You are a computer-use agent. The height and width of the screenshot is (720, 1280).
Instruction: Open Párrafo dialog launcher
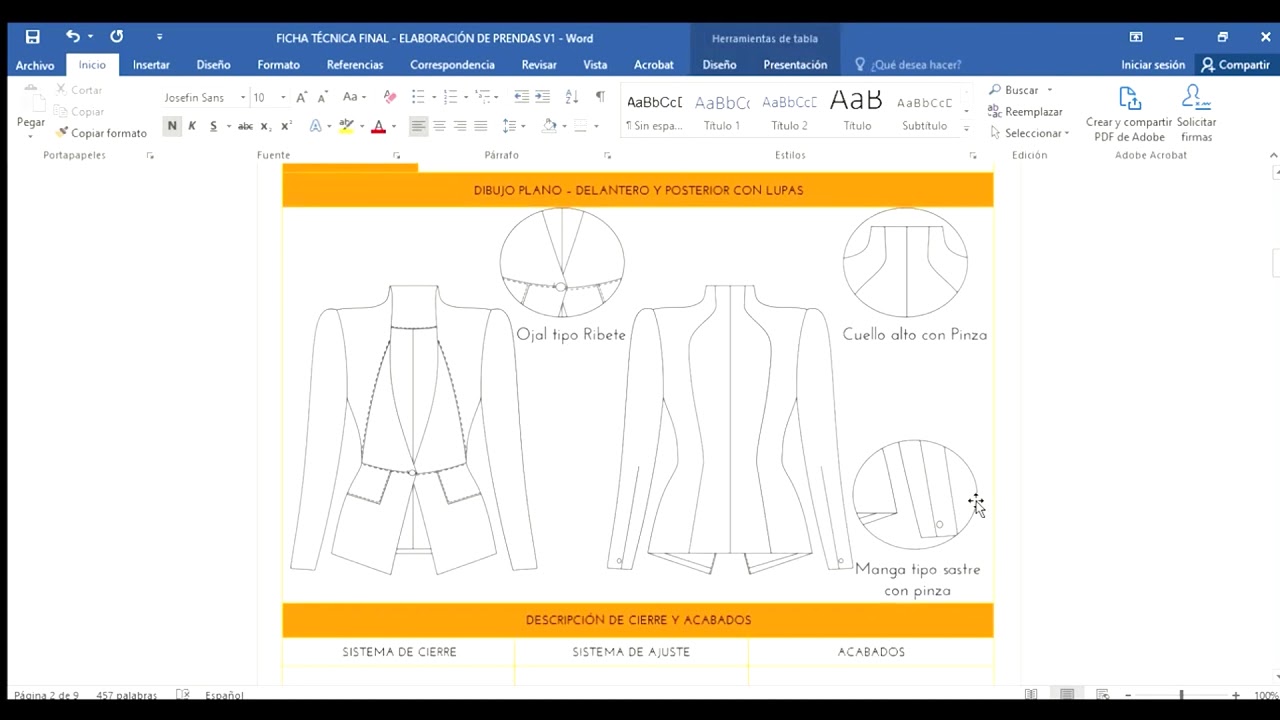tap(607, 156)
